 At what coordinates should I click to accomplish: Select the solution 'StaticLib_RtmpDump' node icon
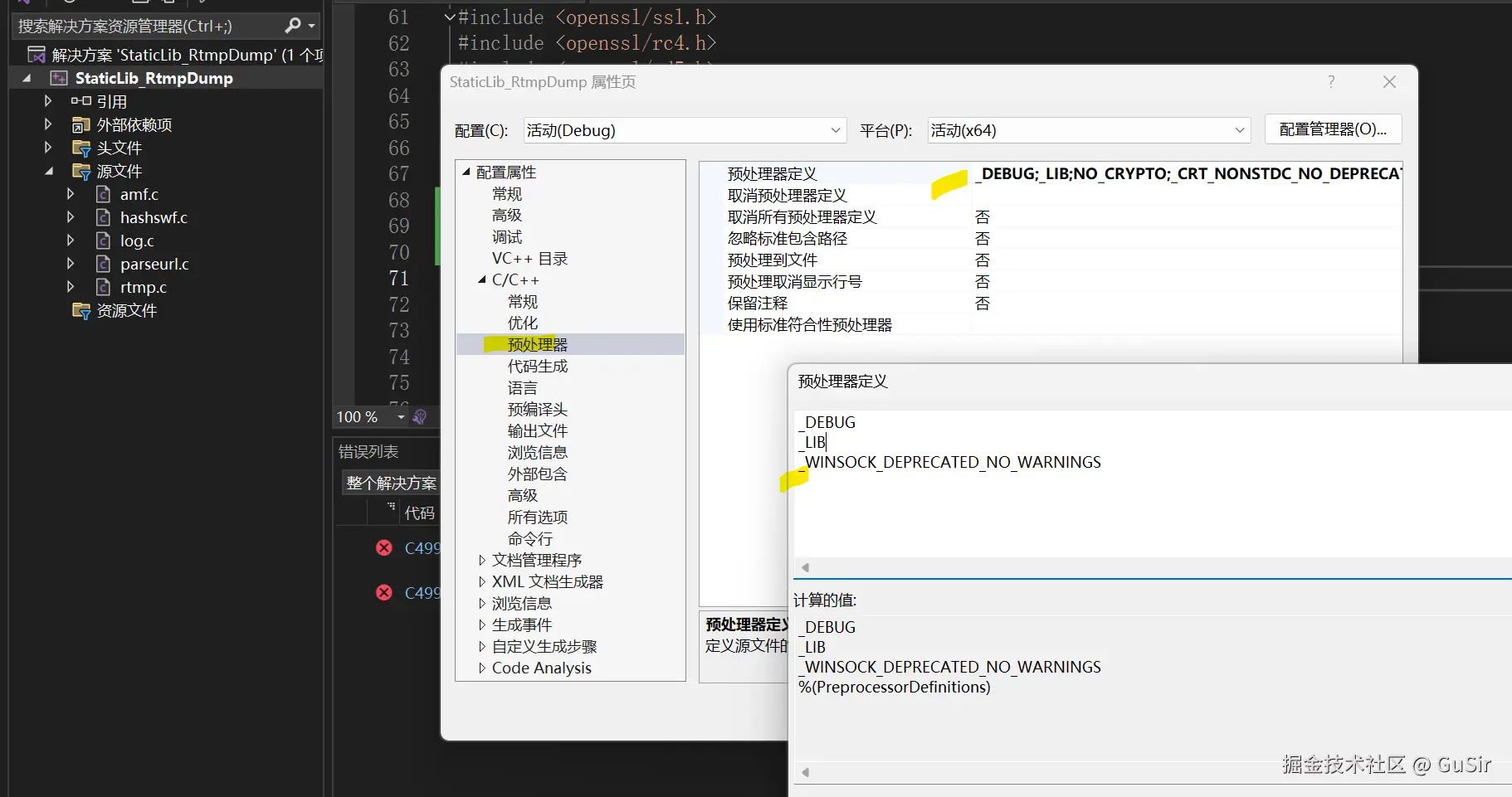point(37,55)
